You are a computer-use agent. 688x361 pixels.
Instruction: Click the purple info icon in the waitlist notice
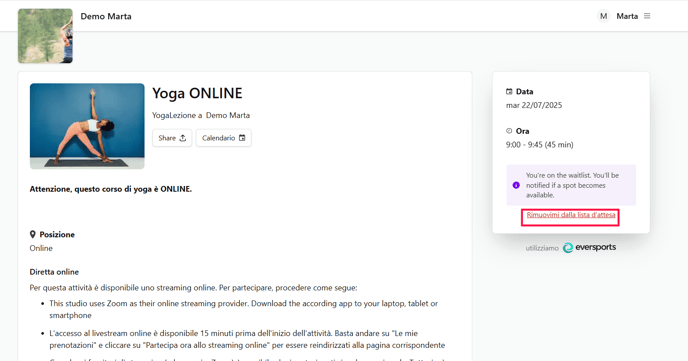click(516, 185)
